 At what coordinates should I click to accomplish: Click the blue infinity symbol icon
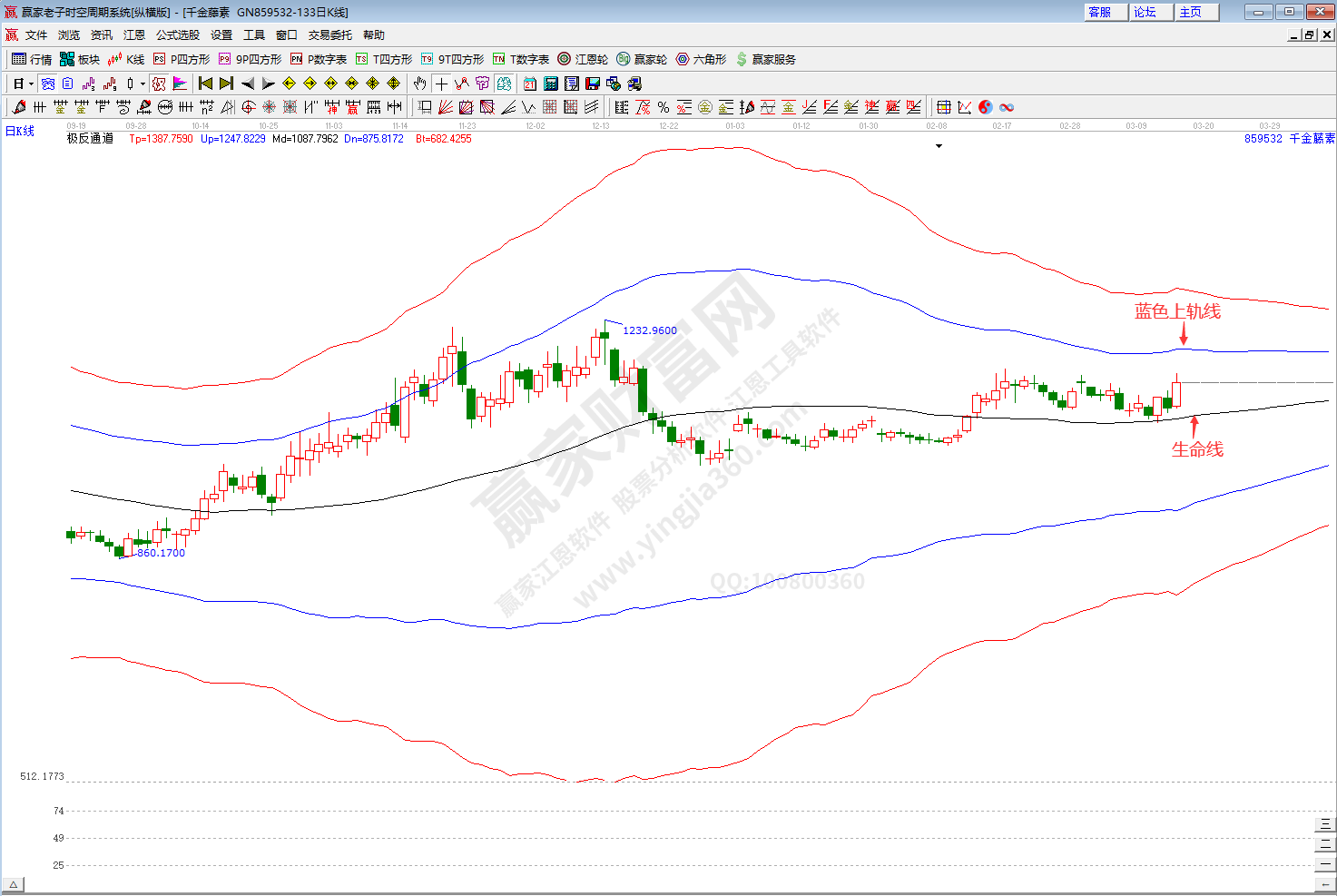[x=1007, y=107]
